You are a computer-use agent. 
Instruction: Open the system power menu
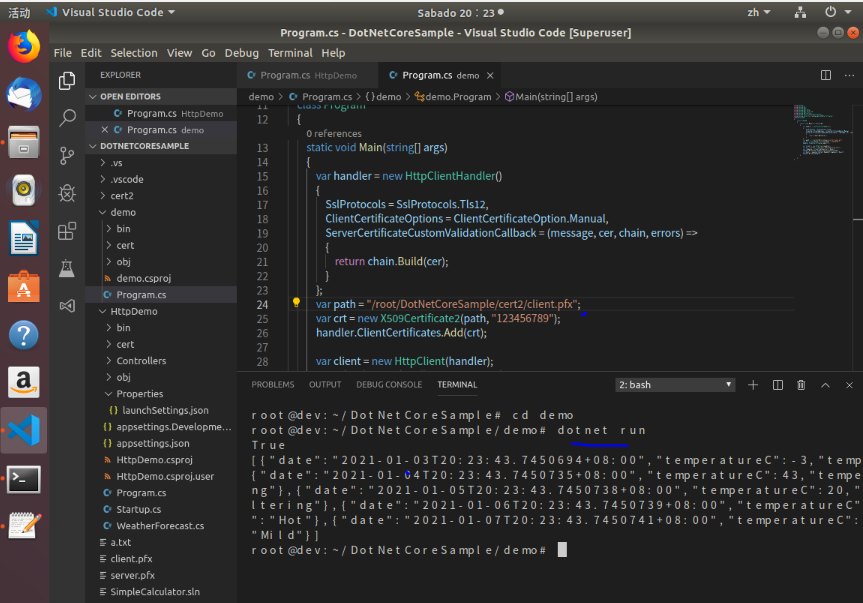click(838, 12)
